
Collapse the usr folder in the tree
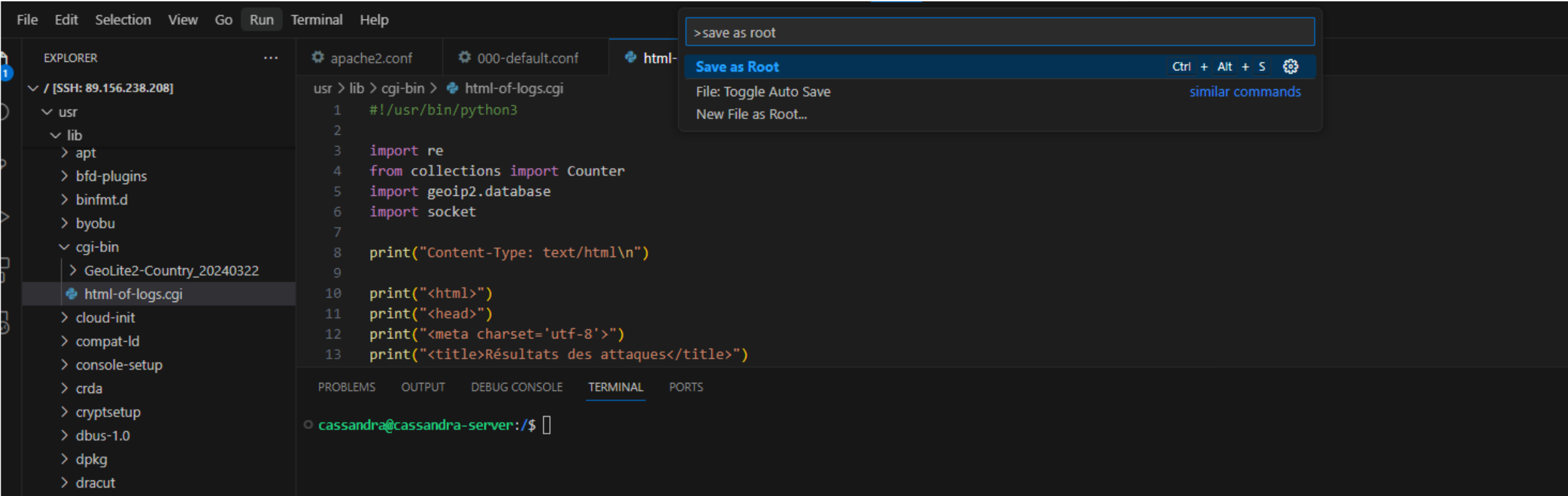[x=47, y=112]
